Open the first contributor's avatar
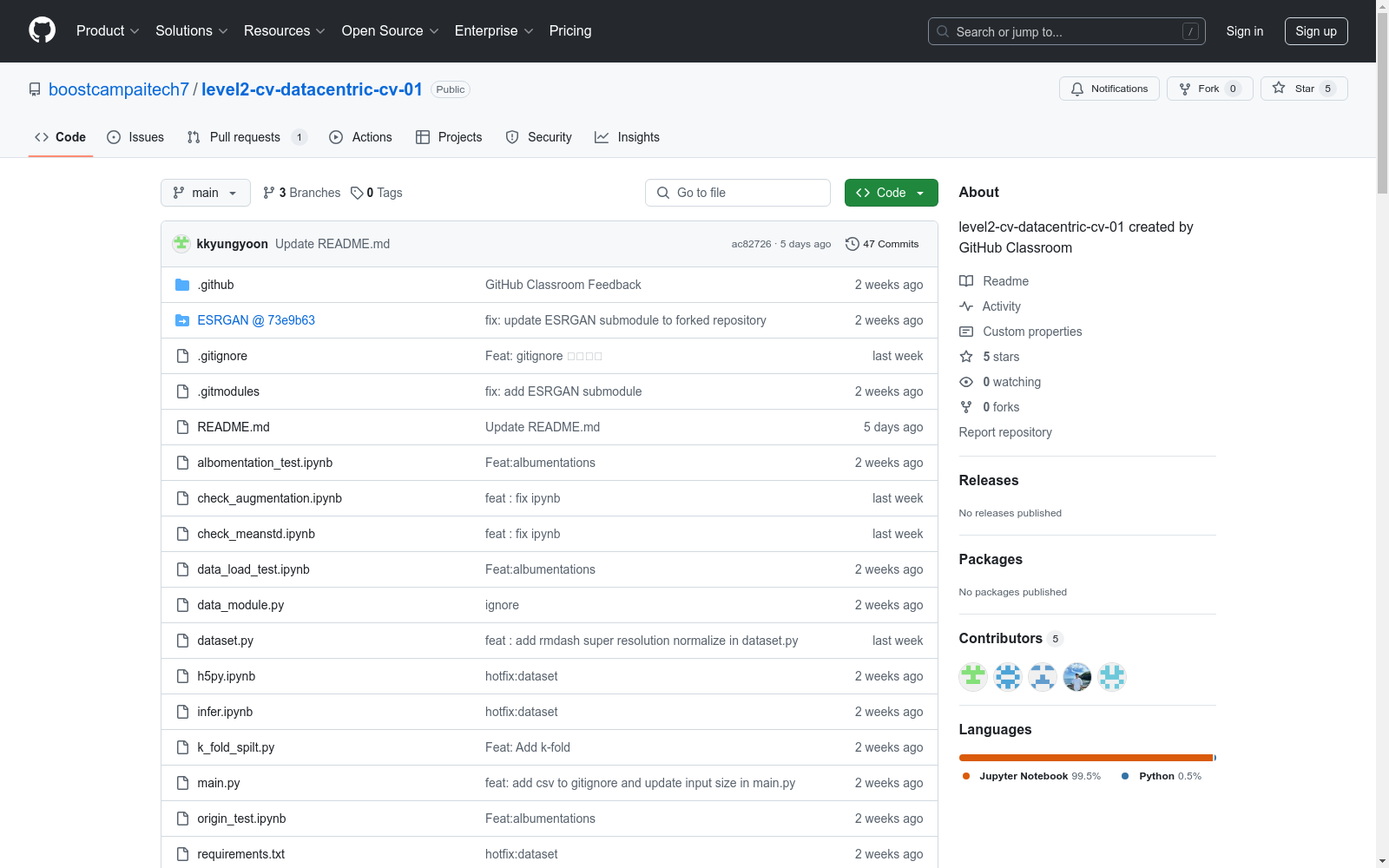Screen dimensions: 1389x868 972,676
